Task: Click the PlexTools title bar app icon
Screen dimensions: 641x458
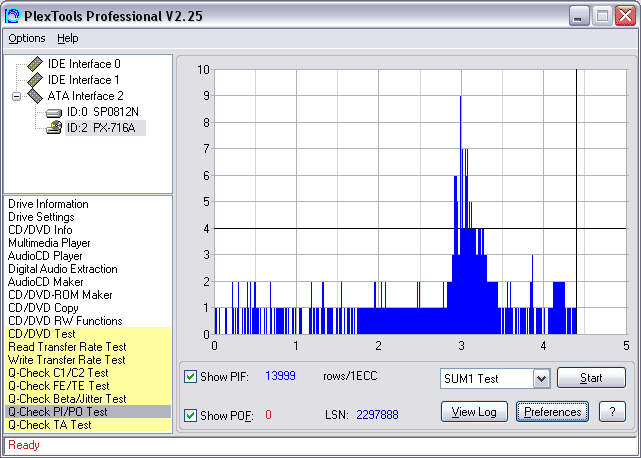Action: click(x=12, y=16)
